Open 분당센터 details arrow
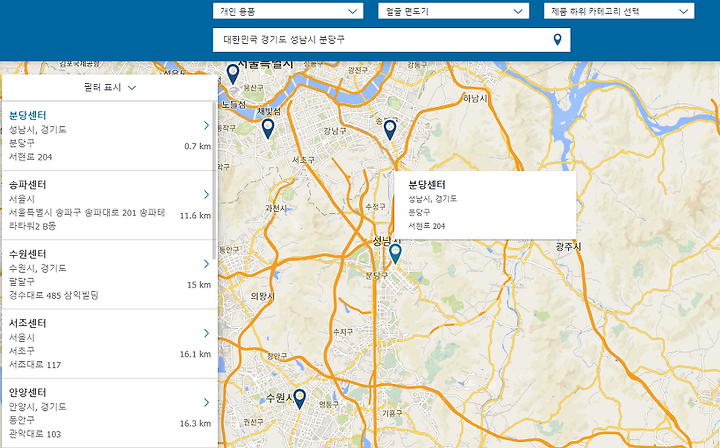 [x=206, y=125]
